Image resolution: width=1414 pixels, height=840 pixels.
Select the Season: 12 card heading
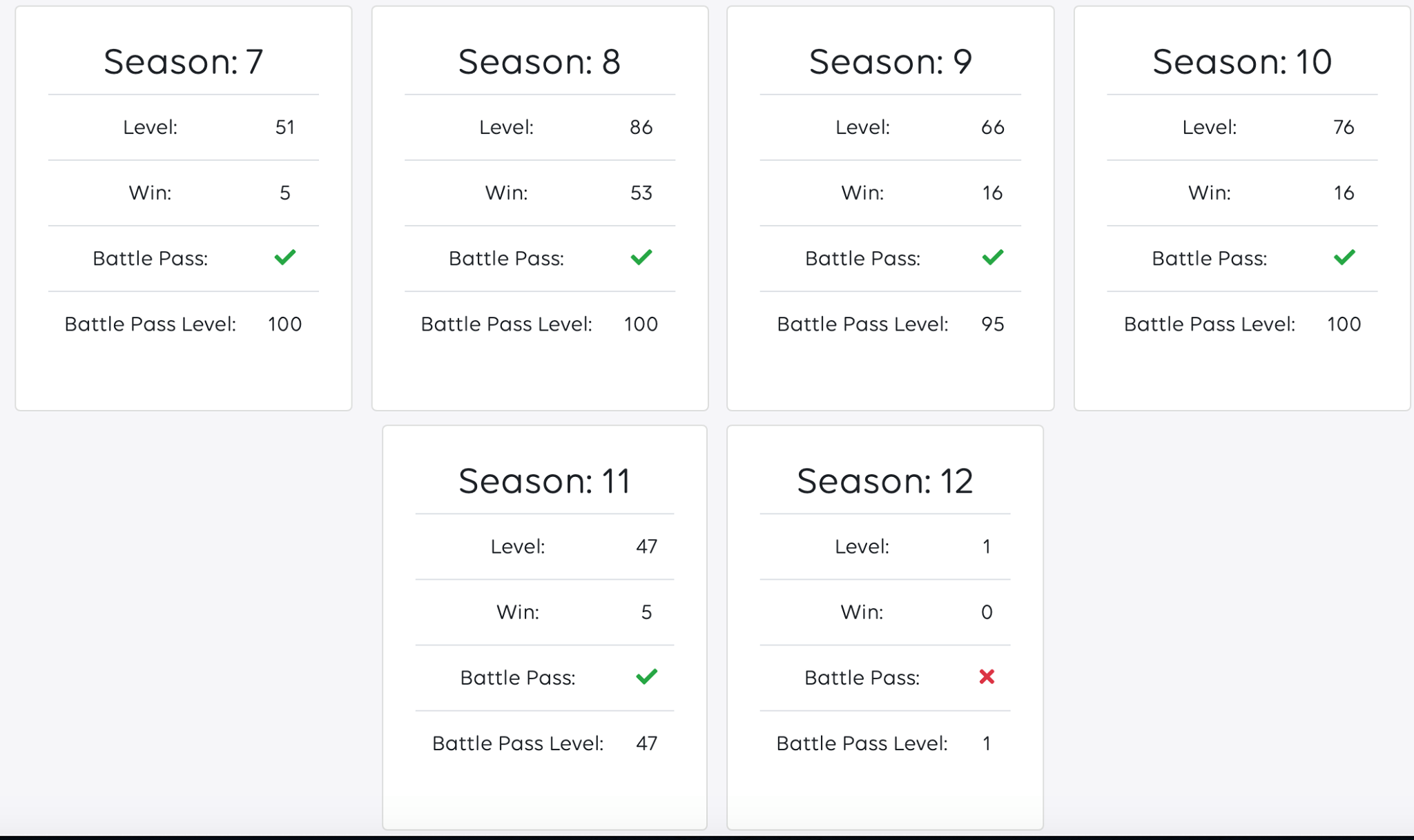click(x=885, y=480)
